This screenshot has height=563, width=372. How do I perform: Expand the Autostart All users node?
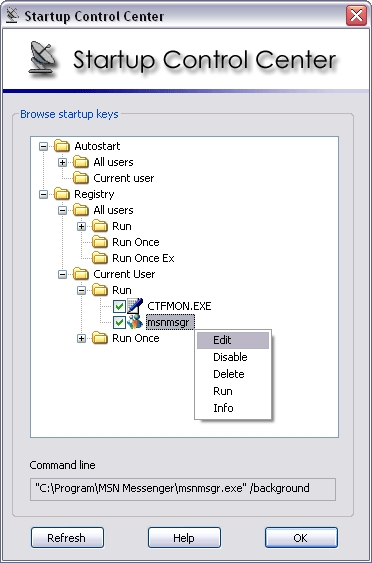[62, 162]
